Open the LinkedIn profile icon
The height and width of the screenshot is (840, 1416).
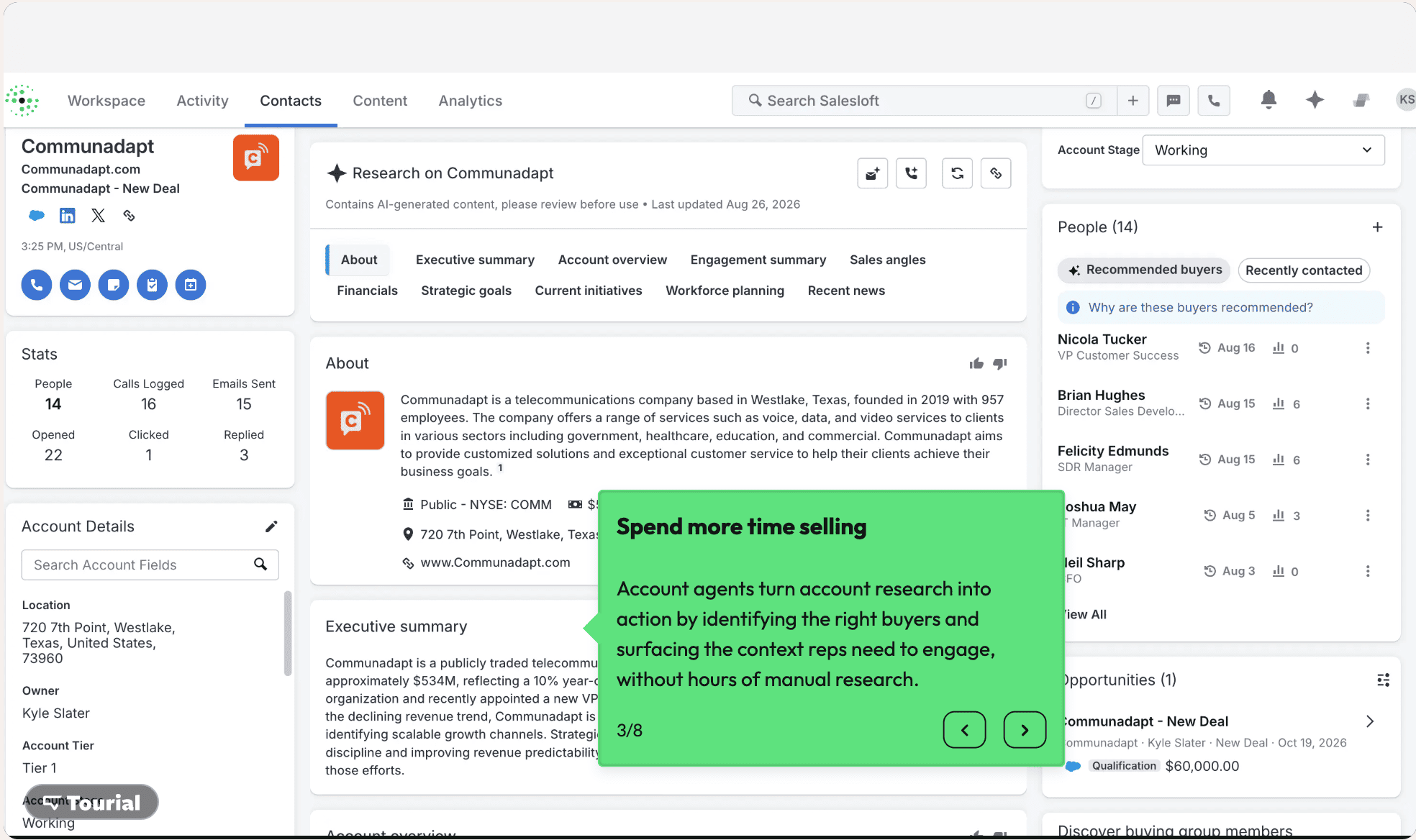point(67,215)
